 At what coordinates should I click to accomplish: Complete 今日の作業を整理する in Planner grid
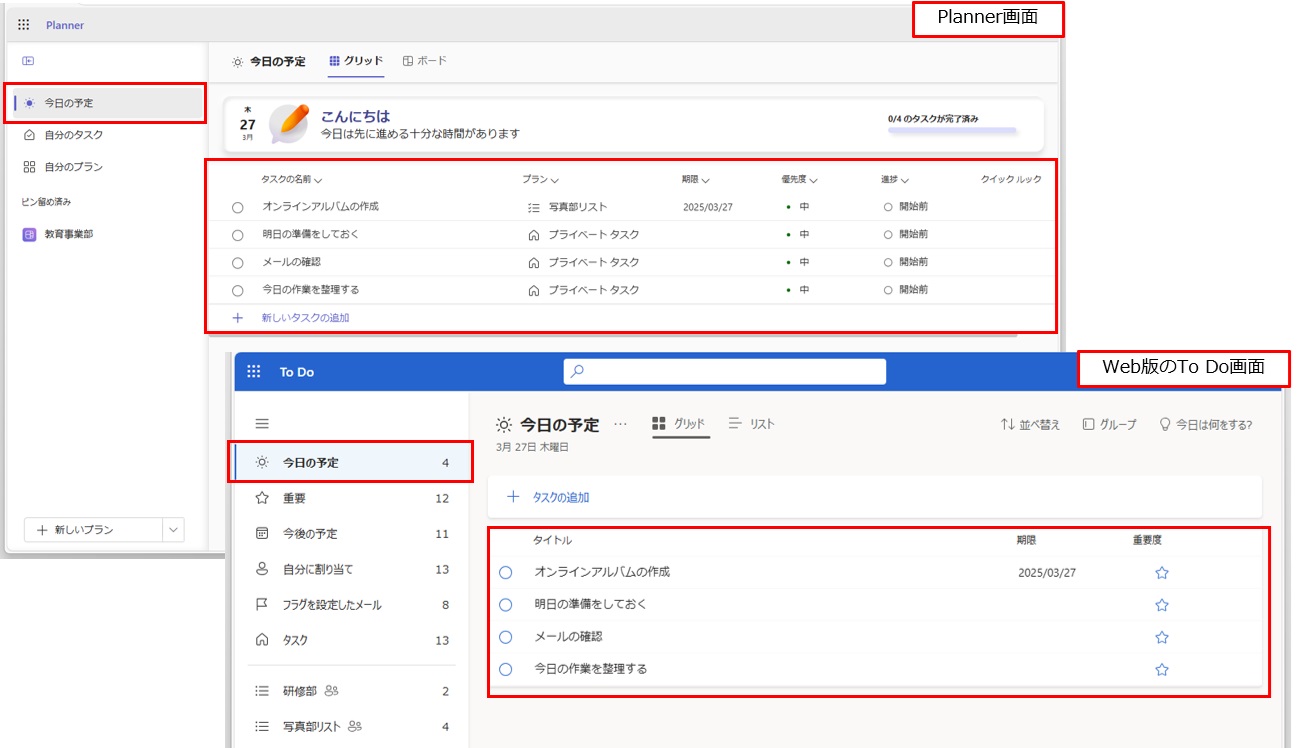tap(237, 291)
